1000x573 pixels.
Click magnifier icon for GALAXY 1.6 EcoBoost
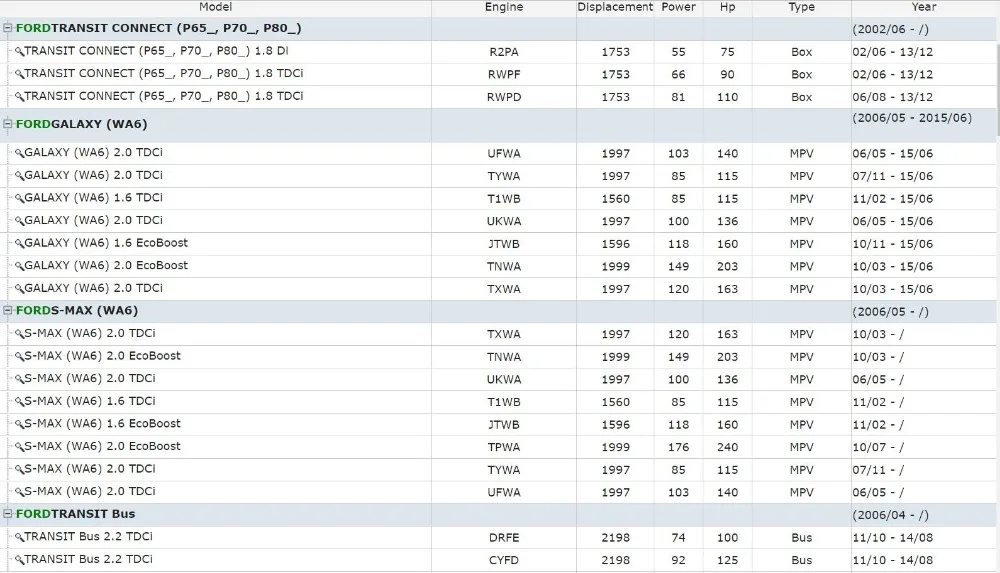pos(19,244)
